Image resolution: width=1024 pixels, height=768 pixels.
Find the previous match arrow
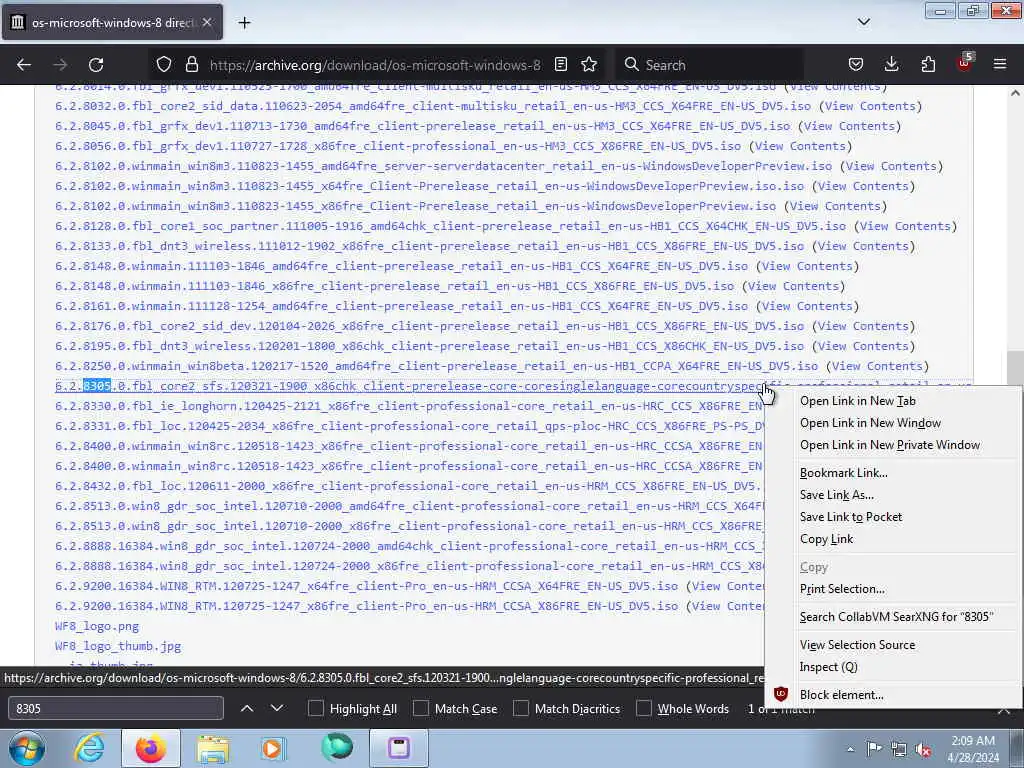click(247, 709)
